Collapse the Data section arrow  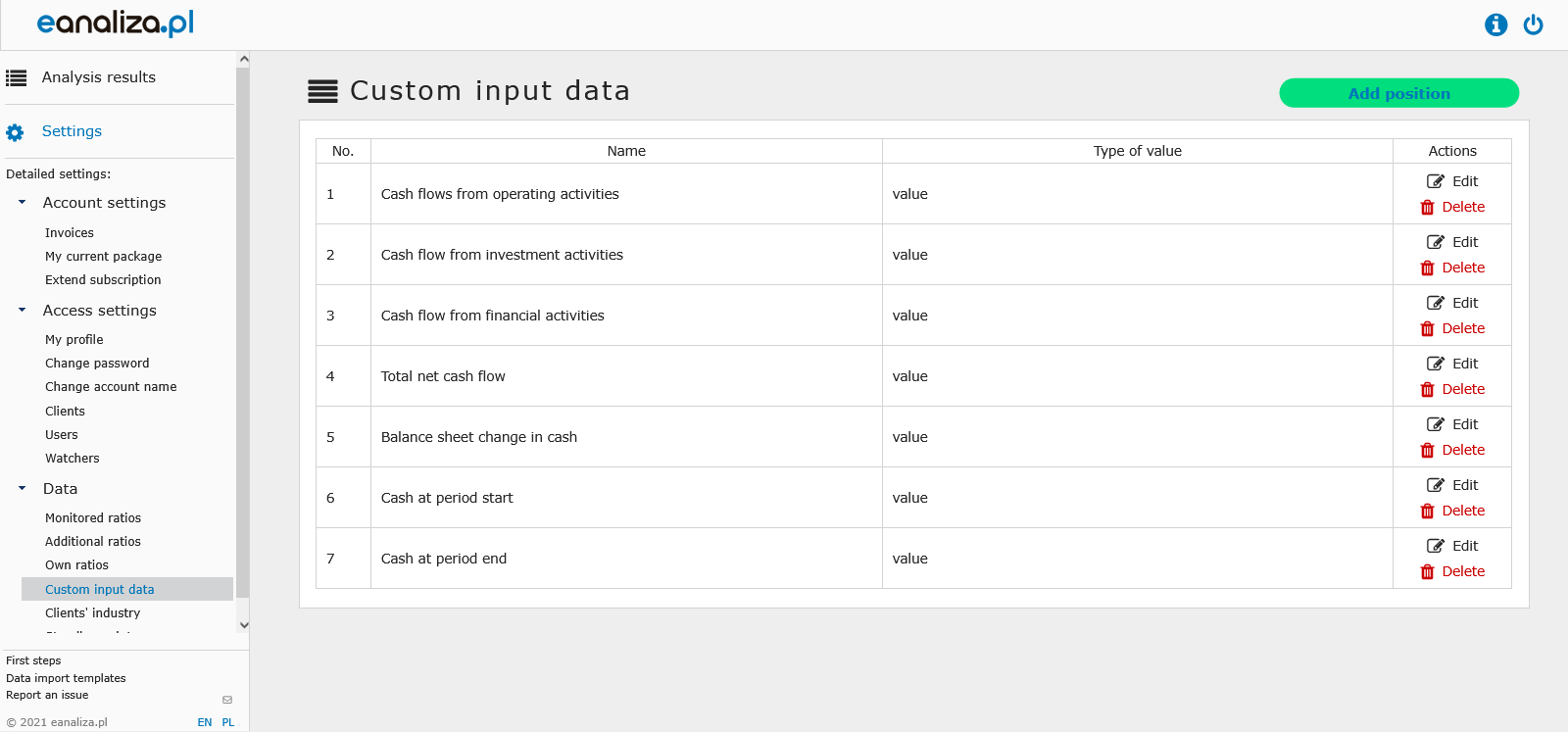(x=22, y=488)
